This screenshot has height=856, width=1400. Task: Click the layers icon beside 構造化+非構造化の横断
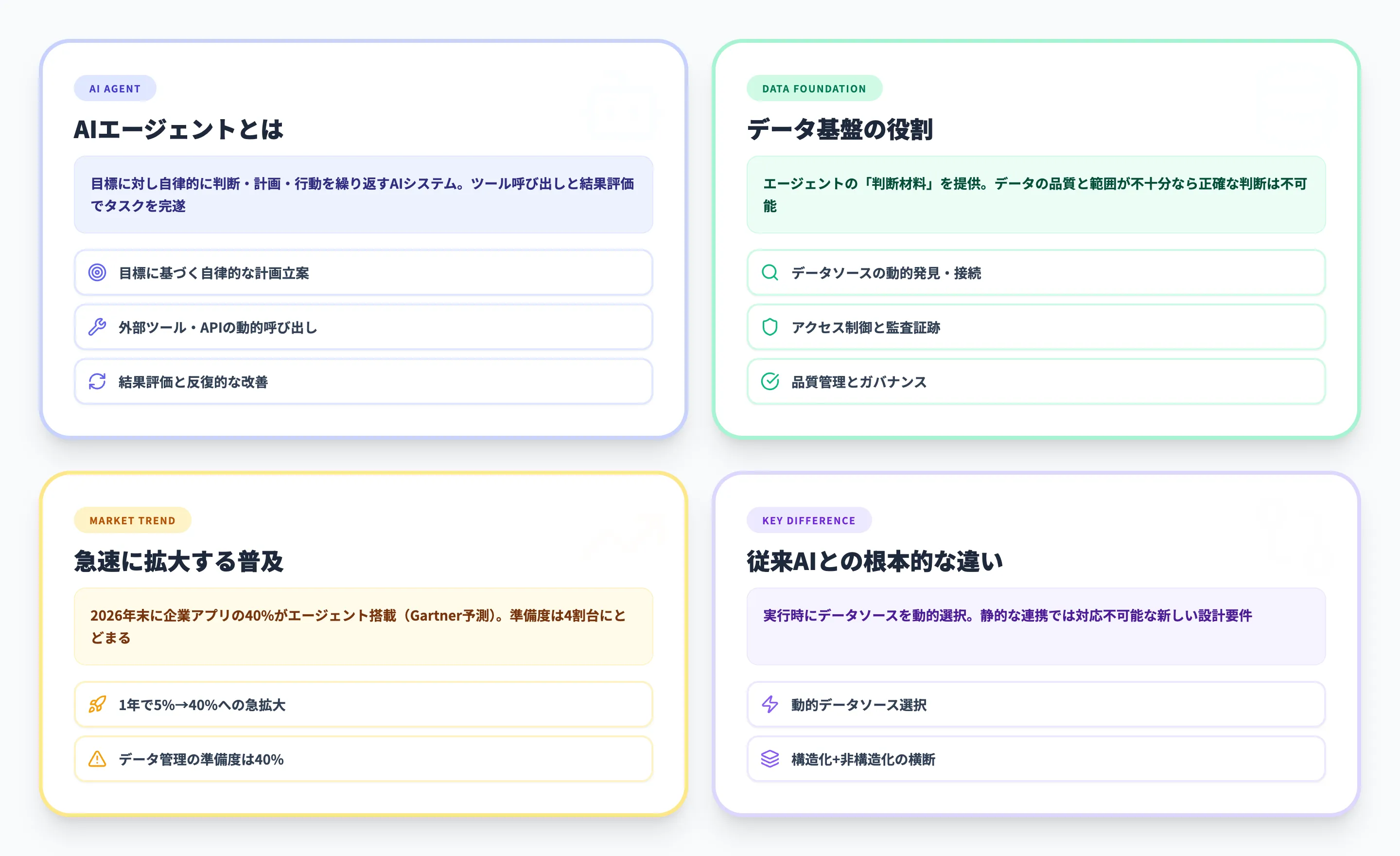(770, 759)
